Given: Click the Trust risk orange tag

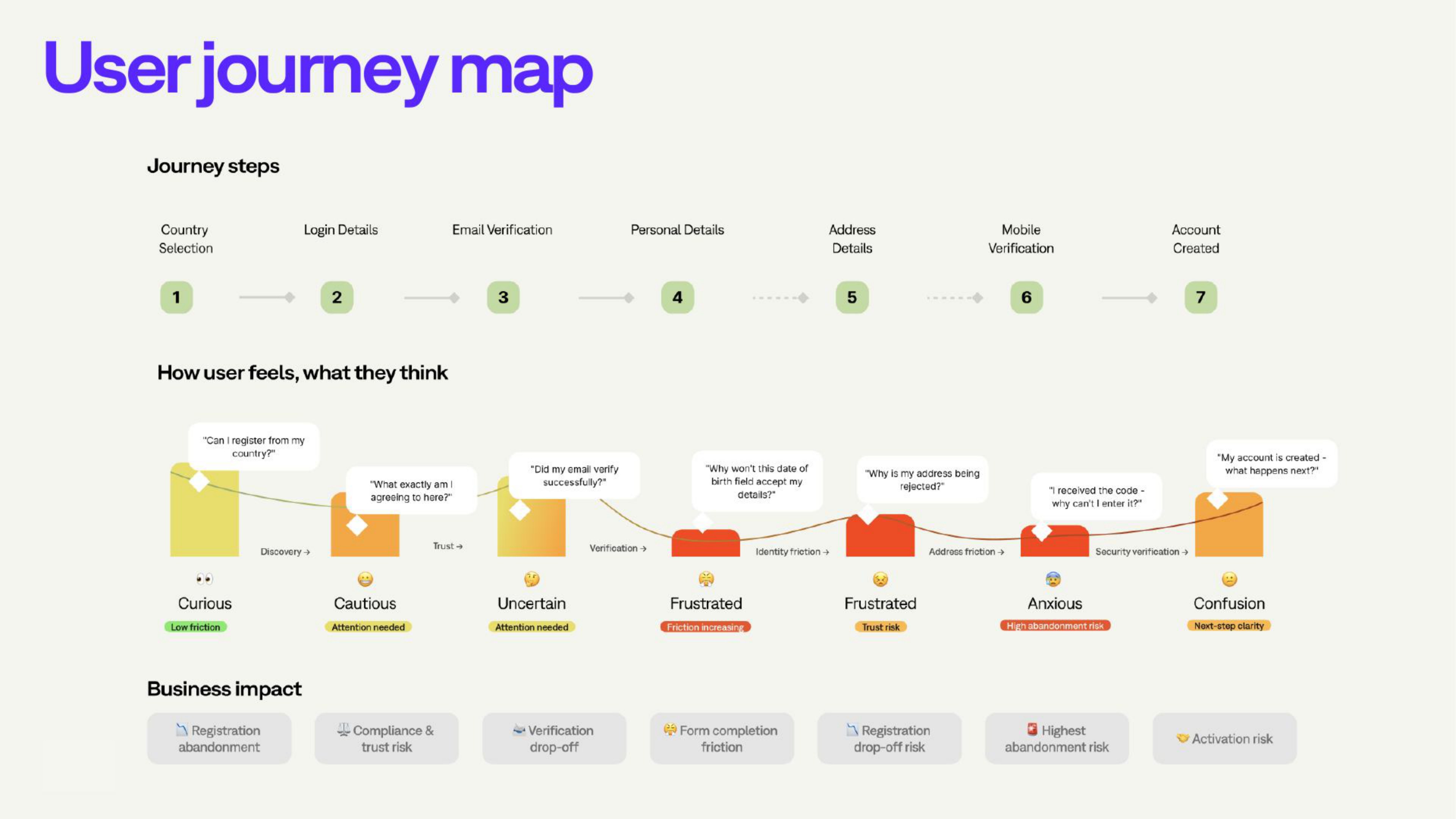Looking at the screenshot, I should 880,627.
